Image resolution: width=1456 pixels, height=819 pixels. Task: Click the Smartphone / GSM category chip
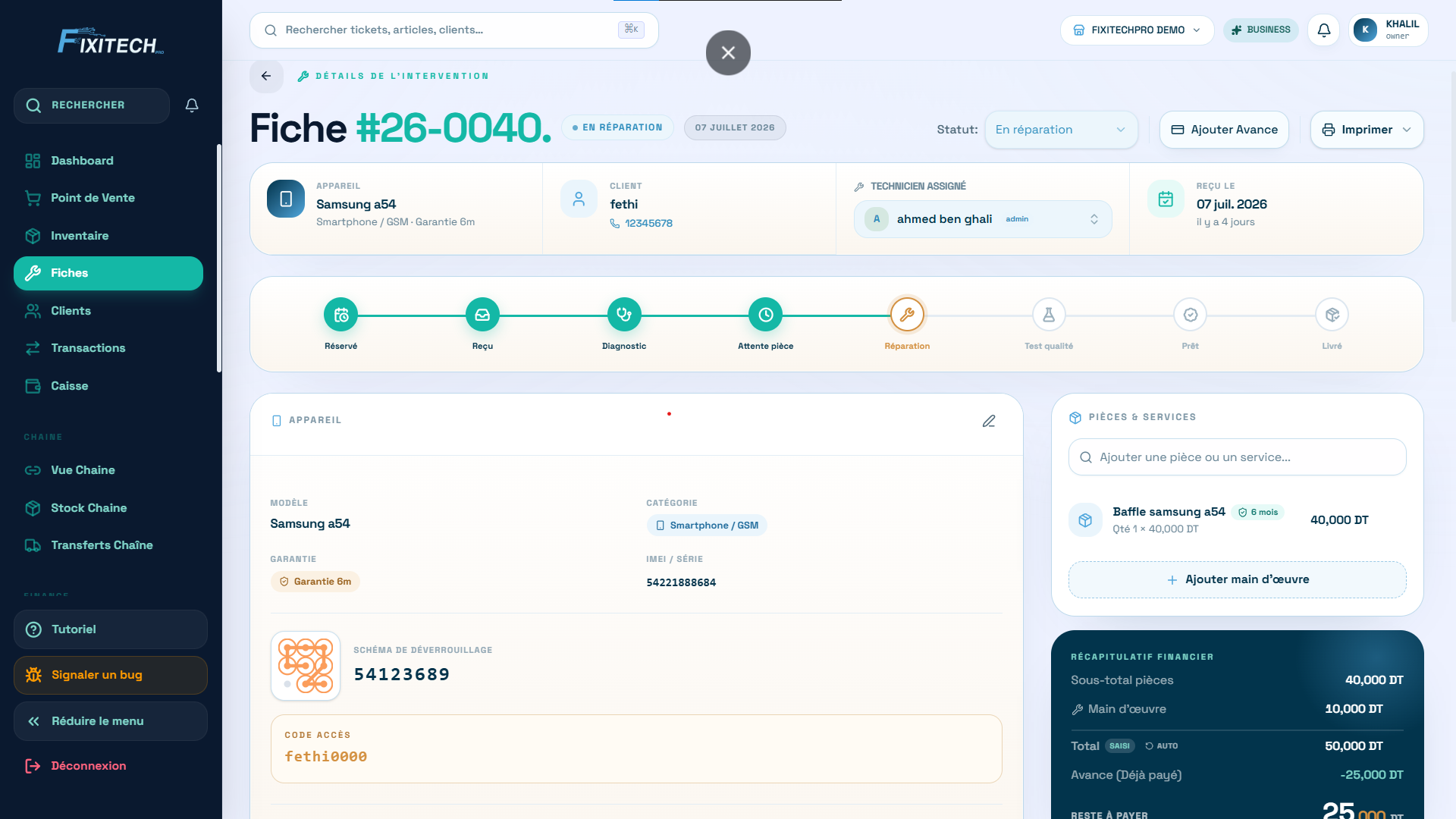point(707,526)
